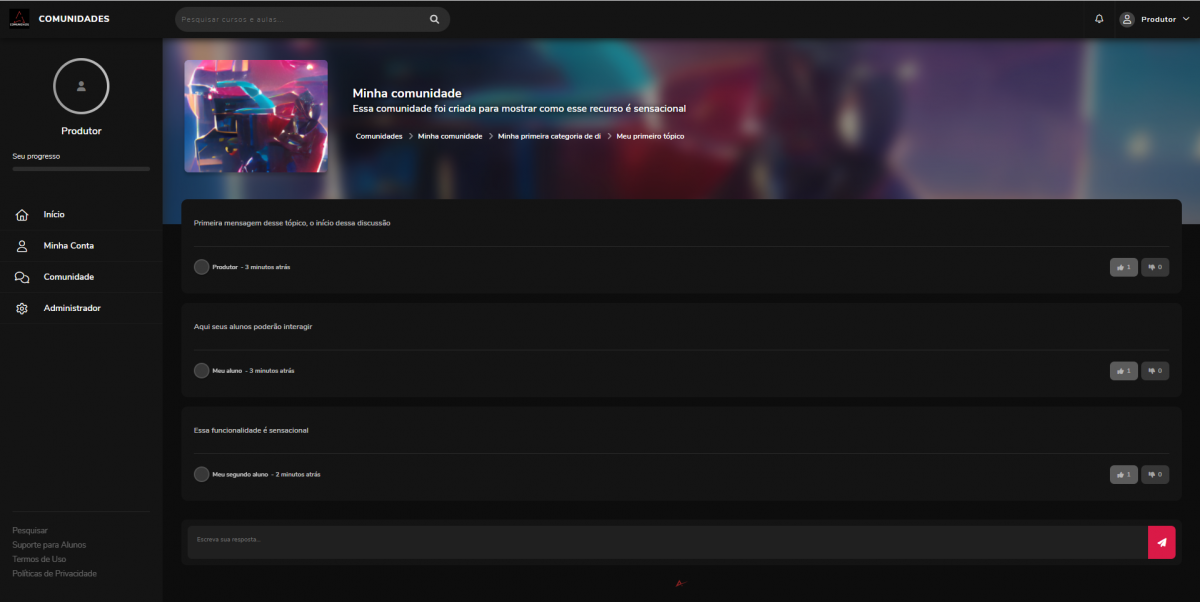Open Suporte para Alunos link
Screen dimensions: 1200x602
(x=49, y=545)
